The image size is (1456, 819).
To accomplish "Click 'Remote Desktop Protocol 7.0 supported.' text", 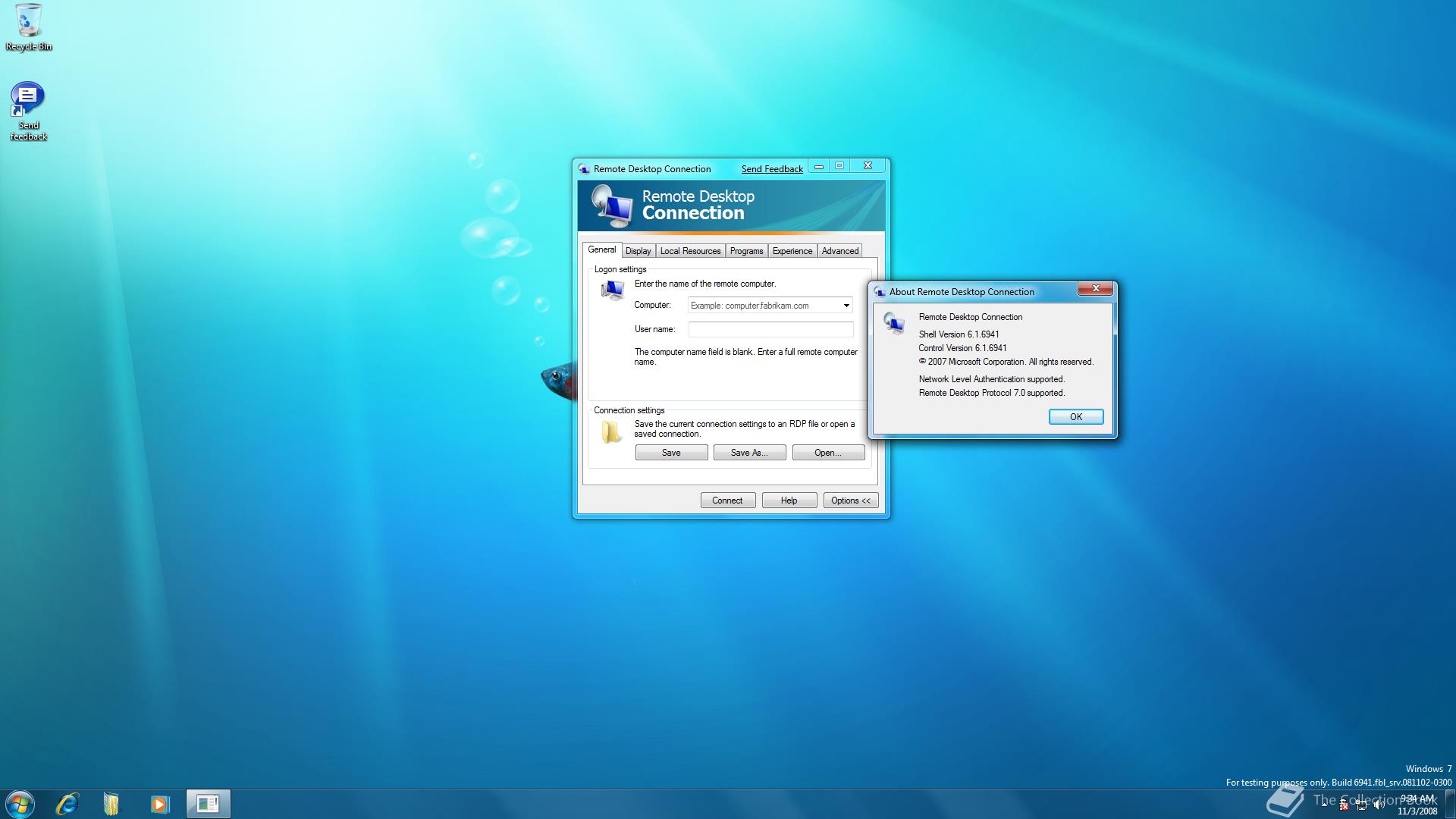I will tap(991, 393).
